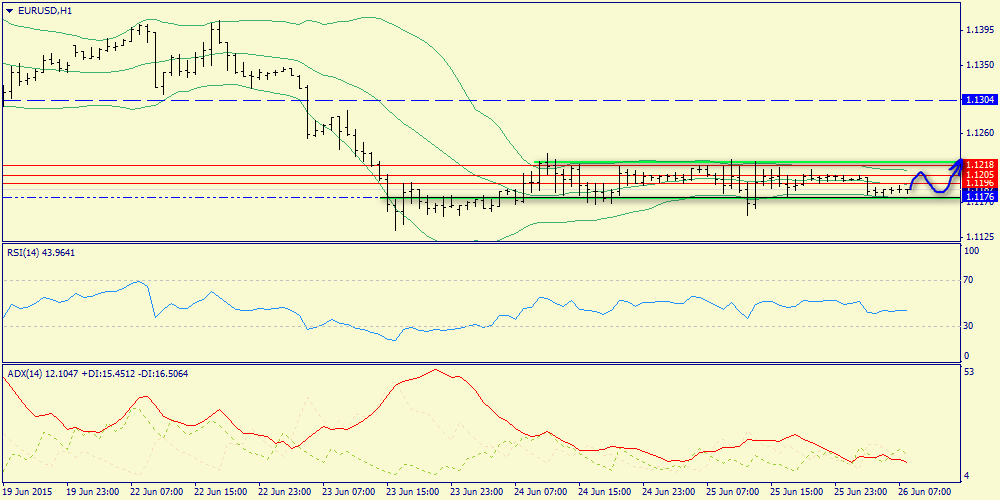The height and width of the screenshot is (500, 1000).
Task: Click the ADX 53 scale label
Action: click(971, 372)
